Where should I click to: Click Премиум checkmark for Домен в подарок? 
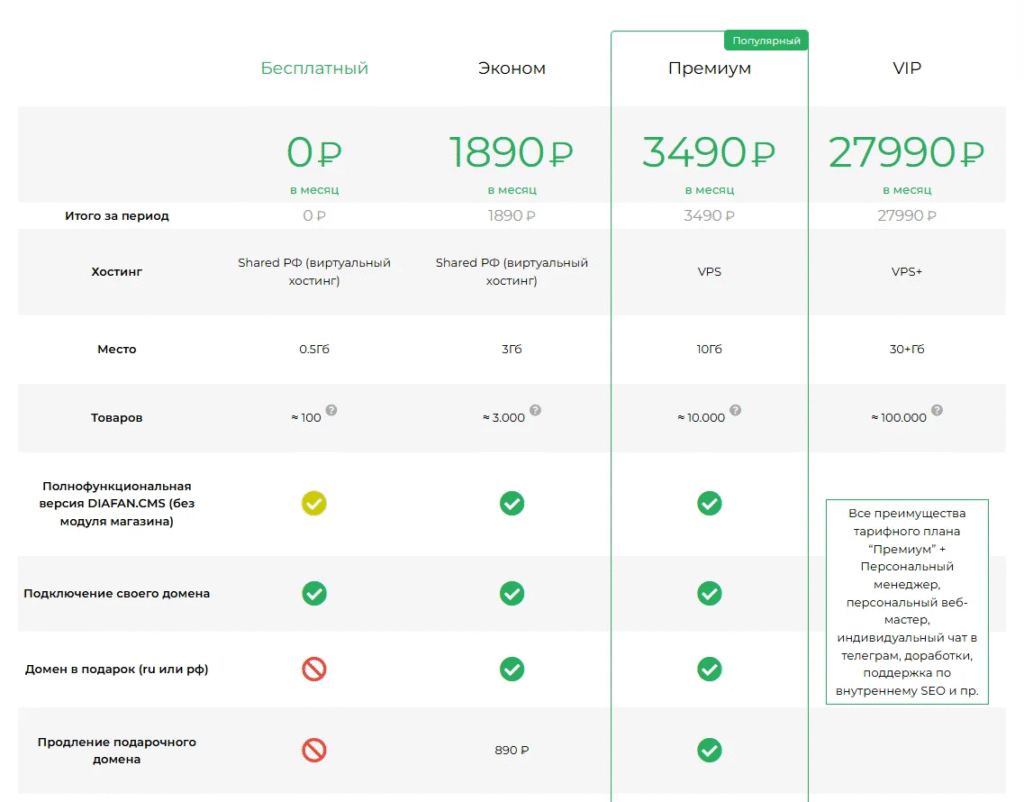click(x=709, y=669)
